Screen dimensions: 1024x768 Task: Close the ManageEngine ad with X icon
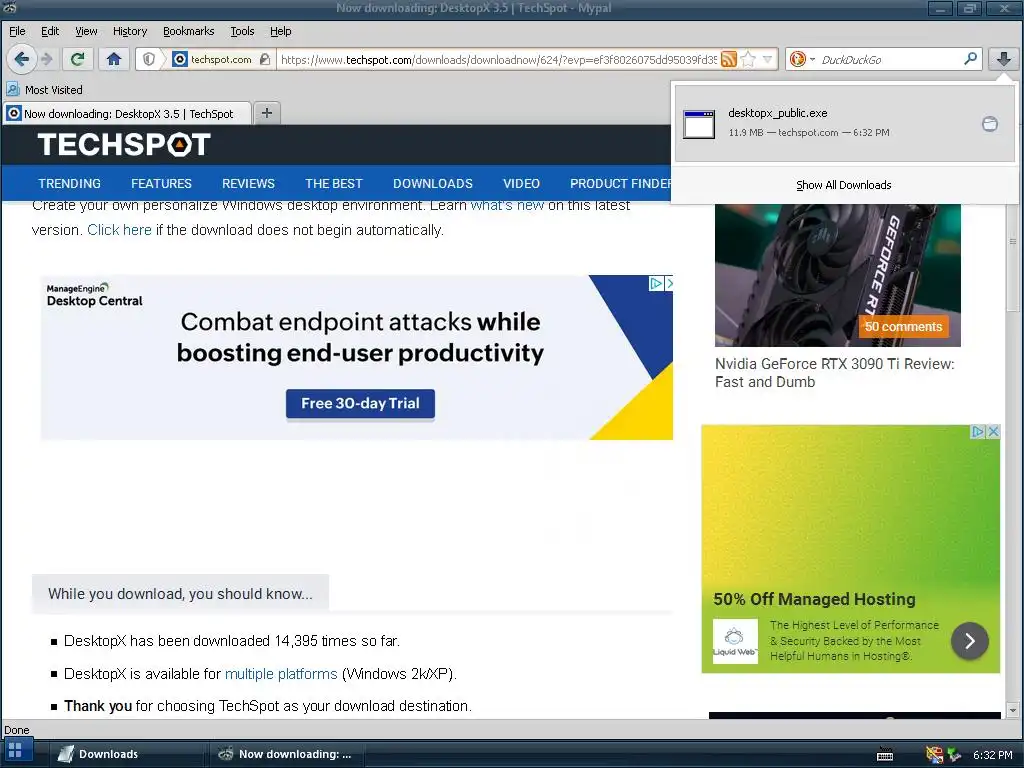[669, 283]
